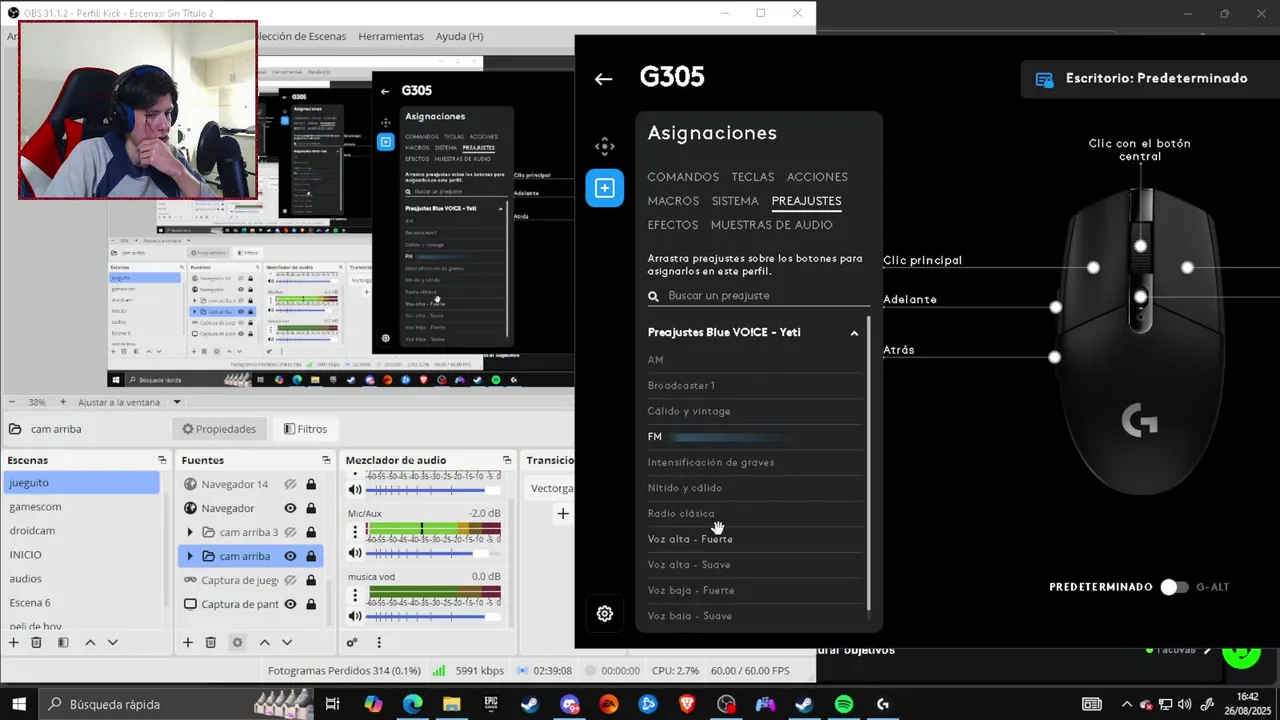Toggle the PREDETERMINADO / G-ALT switch
Image resolution: width=1280 pixels, height=720 pixels.
[x=1174, y=587]
